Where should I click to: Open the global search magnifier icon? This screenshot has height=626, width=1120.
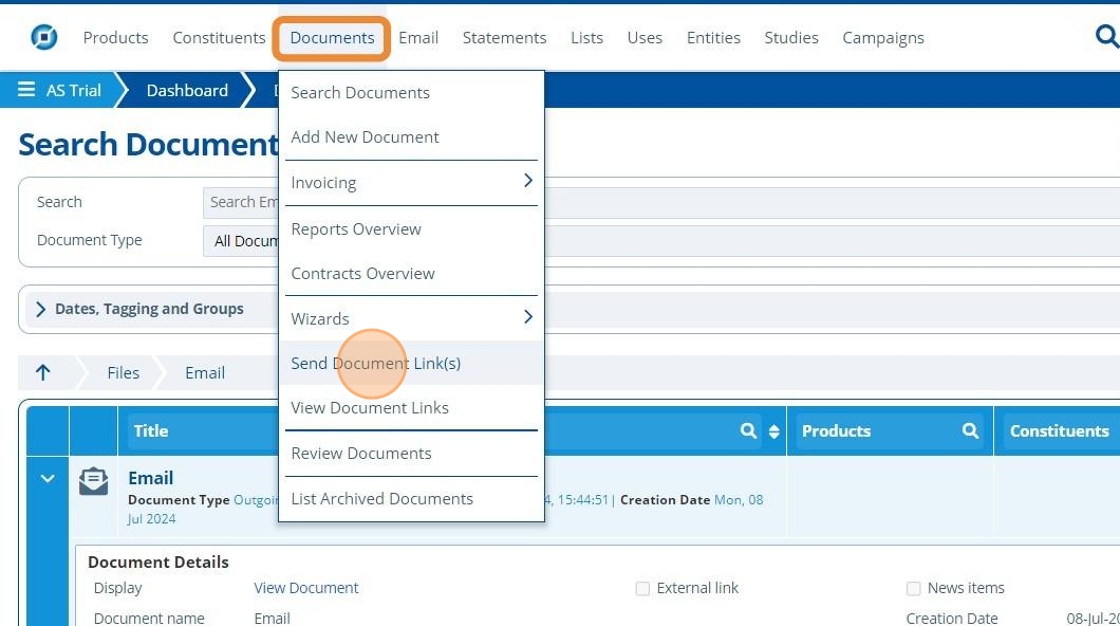pos(1106,36)
